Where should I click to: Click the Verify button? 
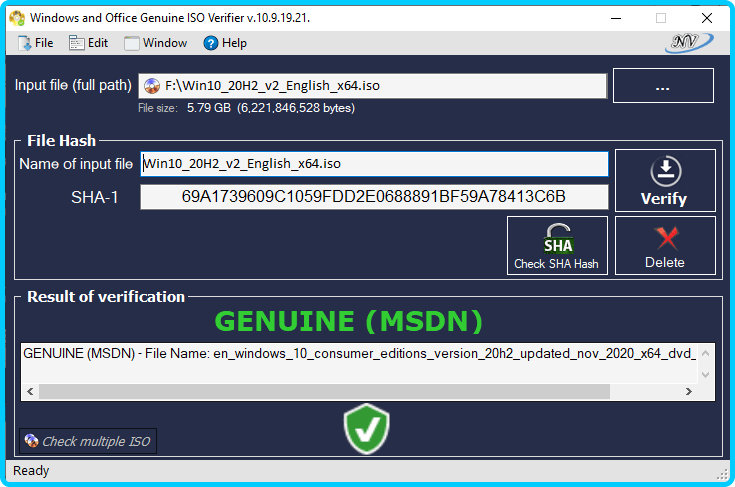(665, 181)
